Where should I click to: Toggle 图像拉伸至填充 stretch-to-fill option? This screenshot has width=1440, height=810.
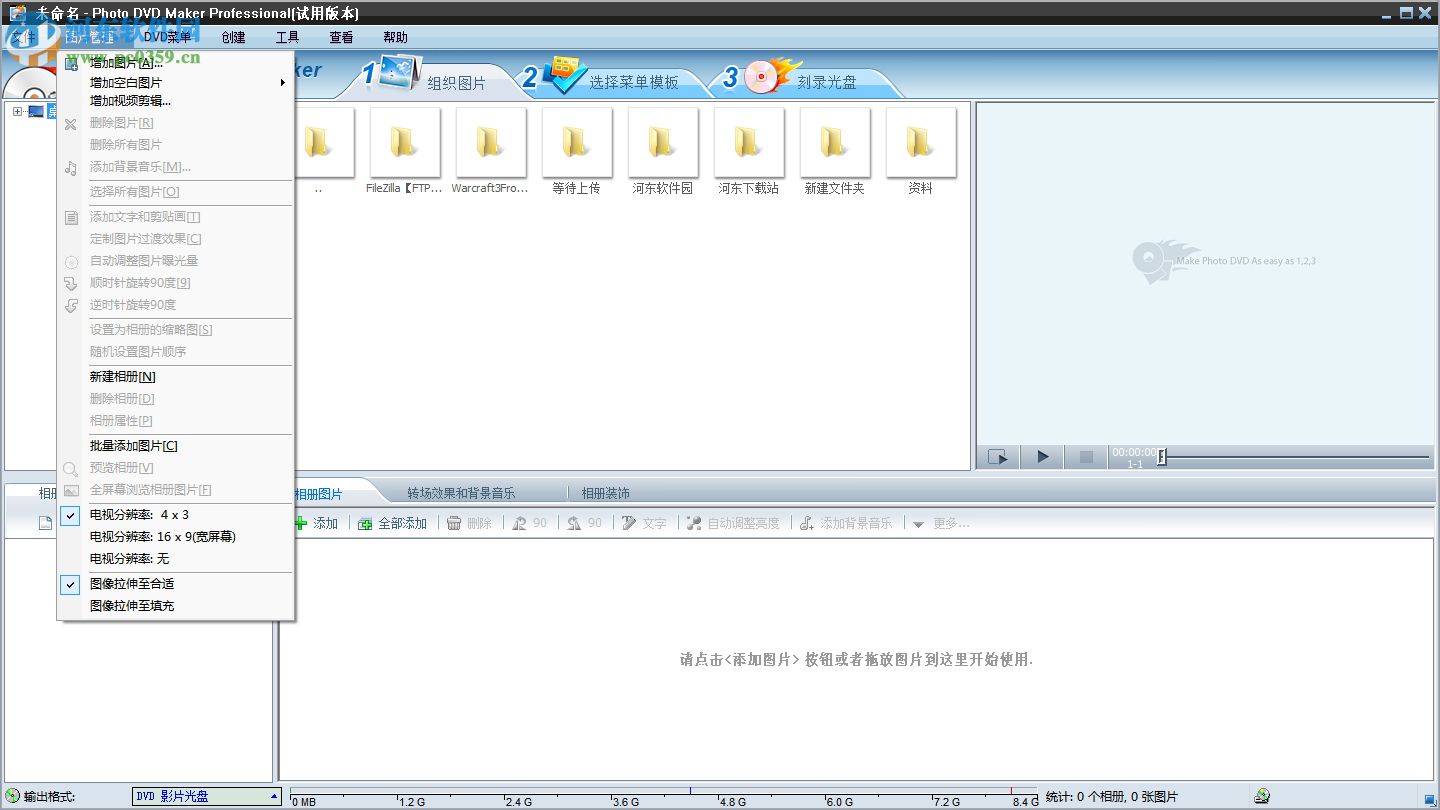(x=133, y=605)
